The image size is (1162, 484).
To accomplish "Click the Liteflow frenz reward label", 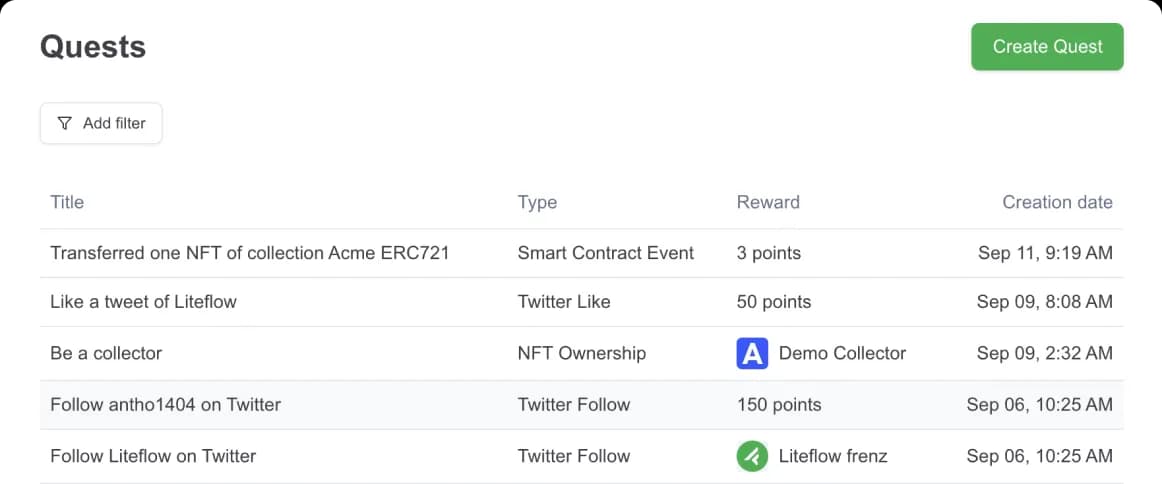I will click(833, 456).
